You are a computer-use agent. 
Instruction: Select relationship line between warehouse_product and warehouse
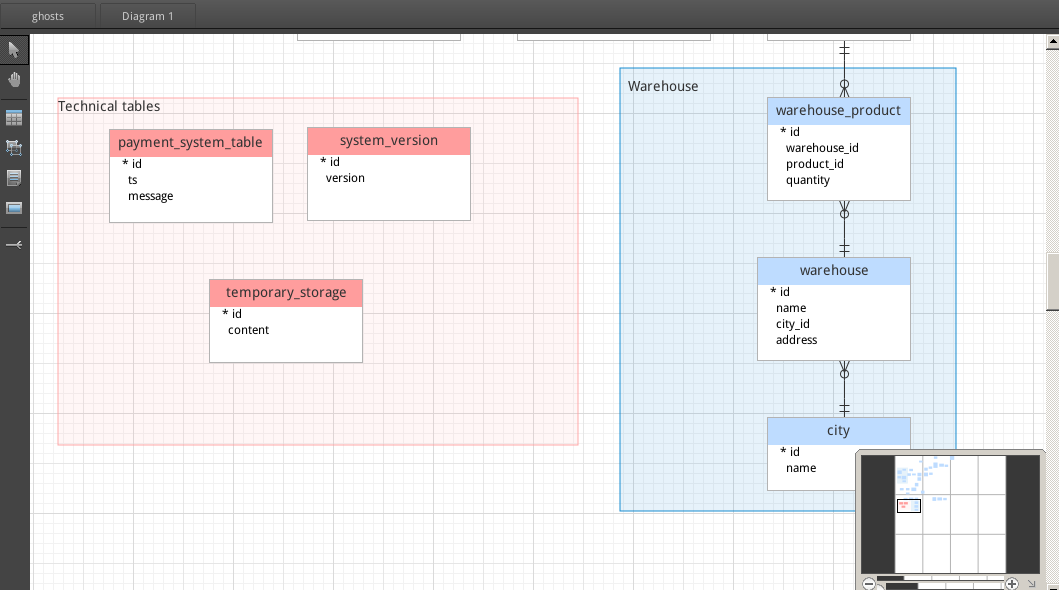pyautogui.click(x=844, y=230)
